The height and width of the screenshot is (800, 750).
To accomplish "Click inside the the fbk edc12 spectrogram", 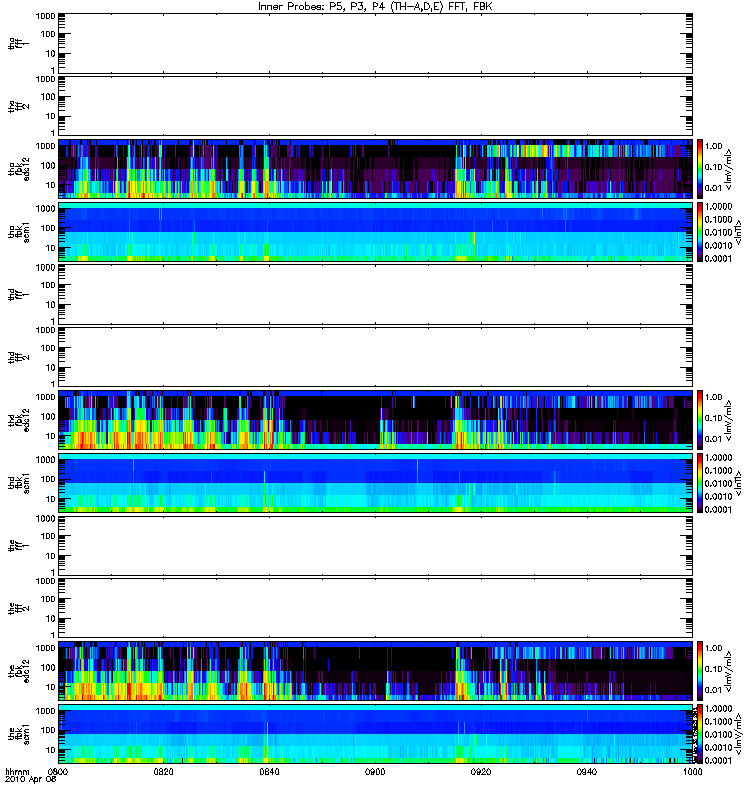I will 376,670.
